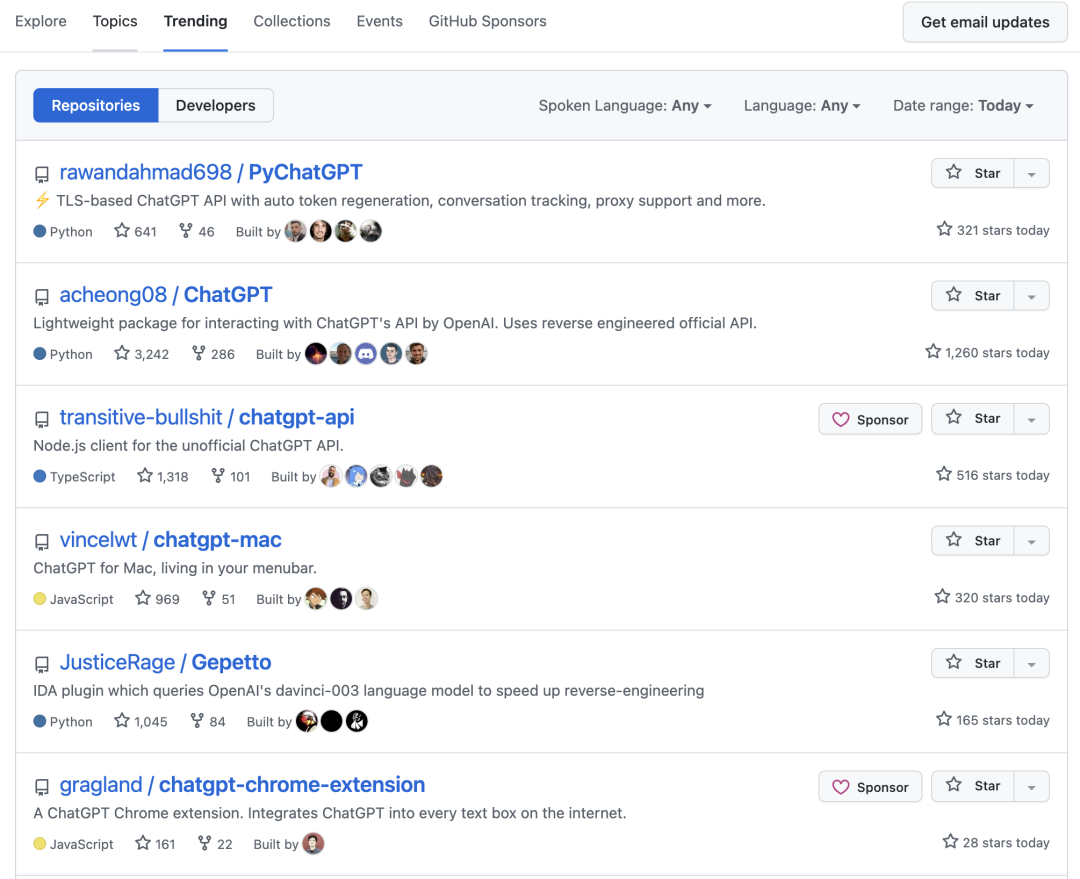Click the repository icon beside gragland / chatgpt-chrome-extension
1080x879 pixels.
tap(42, 787)
